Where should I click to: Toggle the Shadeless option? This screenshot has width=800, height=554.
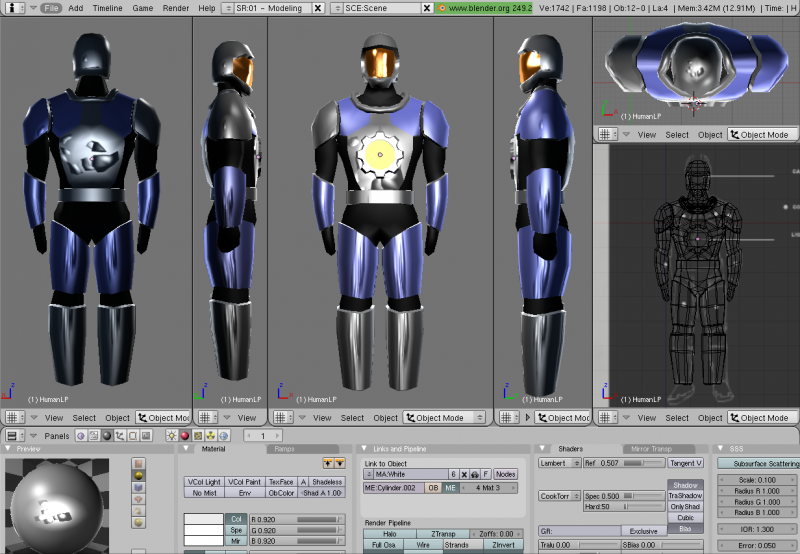[327, 481]
